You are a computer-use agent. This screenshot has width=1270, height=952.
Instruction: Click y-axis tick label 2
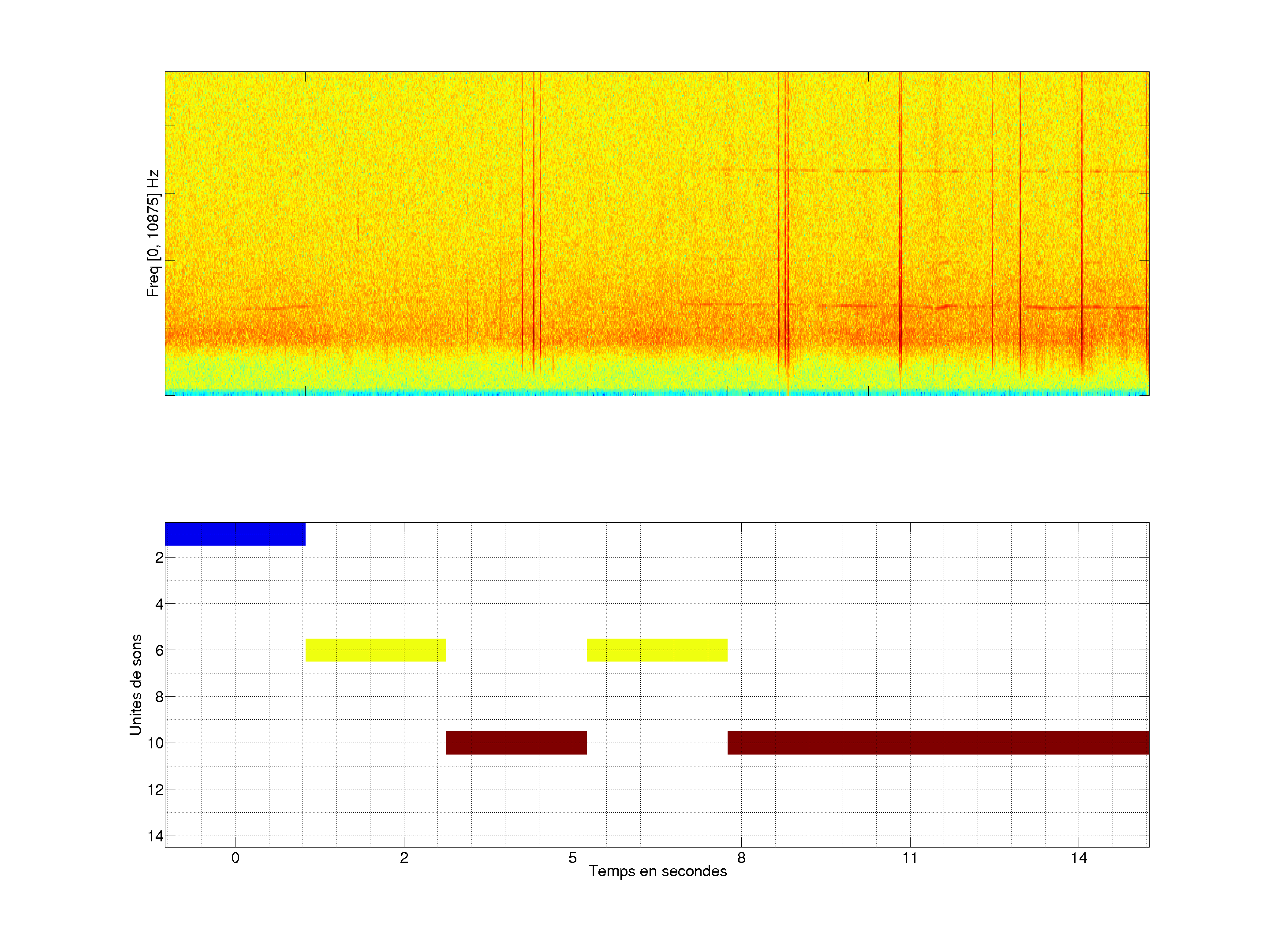click(x=159, y=558)
